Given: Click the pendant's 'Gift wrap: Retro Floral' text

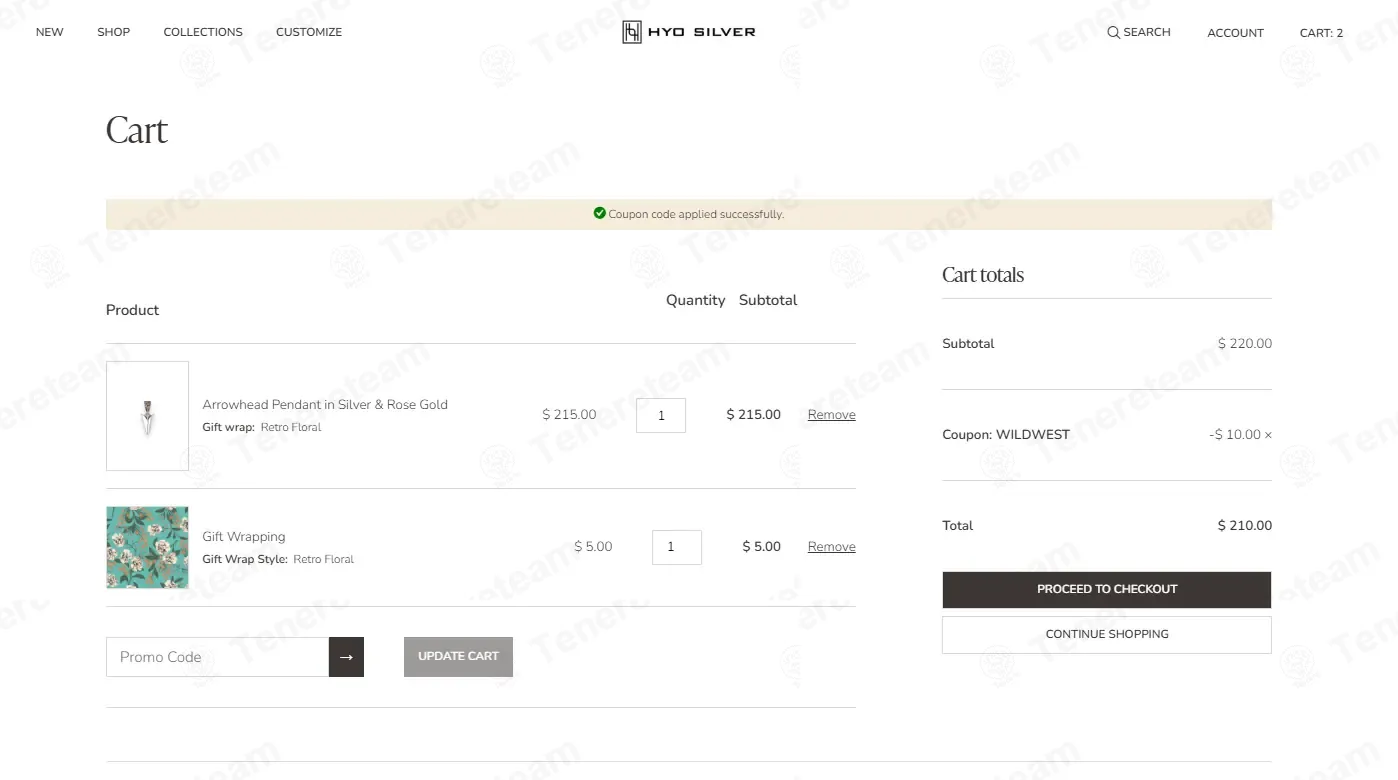Looking at the screenshot, I should pos(262,427).
